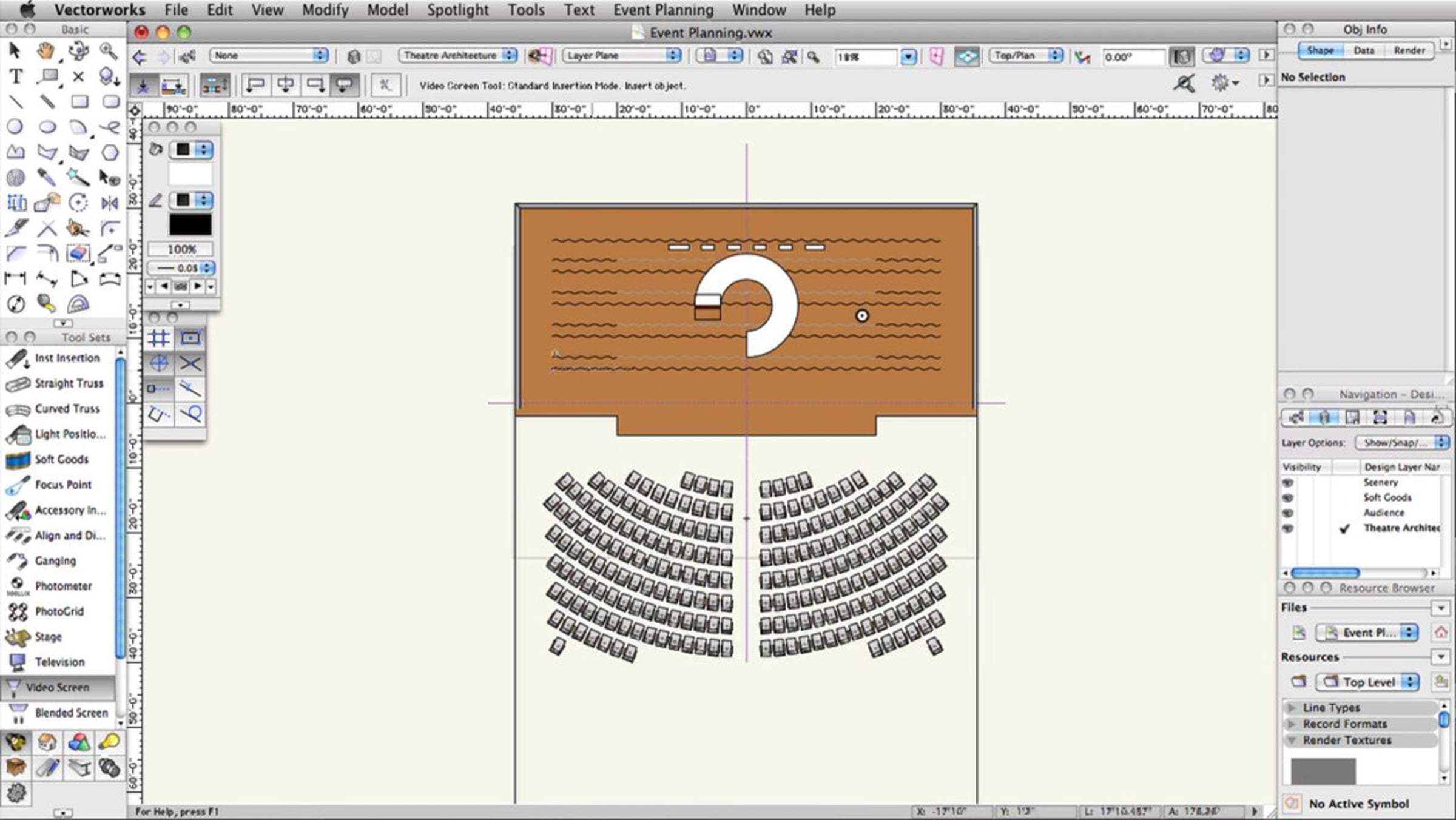Select the Pan hand tool
This screenshot has width=1456, height=820.
pos(46,51)
